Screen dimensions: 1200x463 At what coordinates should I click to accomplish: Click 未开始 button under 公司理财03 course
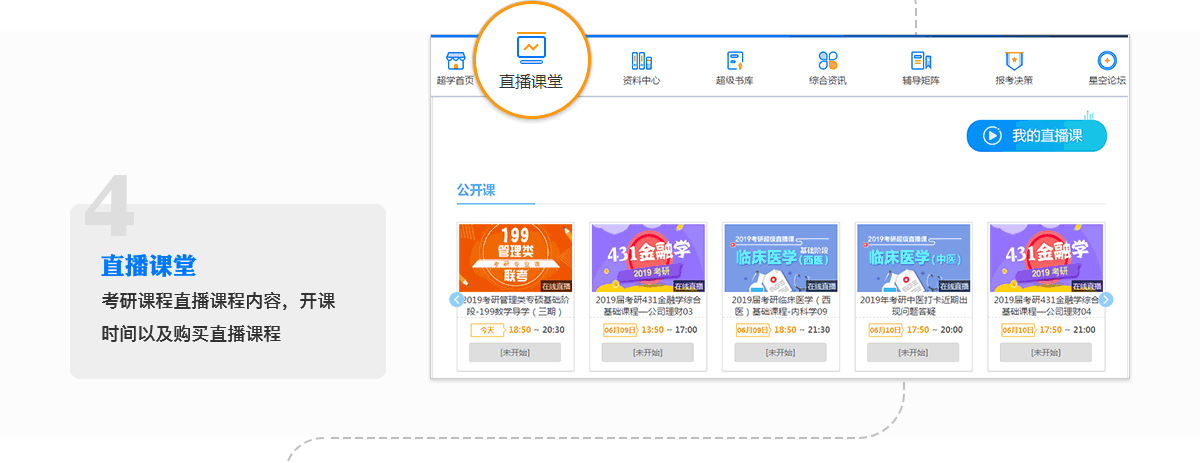(x=648, y=352)
